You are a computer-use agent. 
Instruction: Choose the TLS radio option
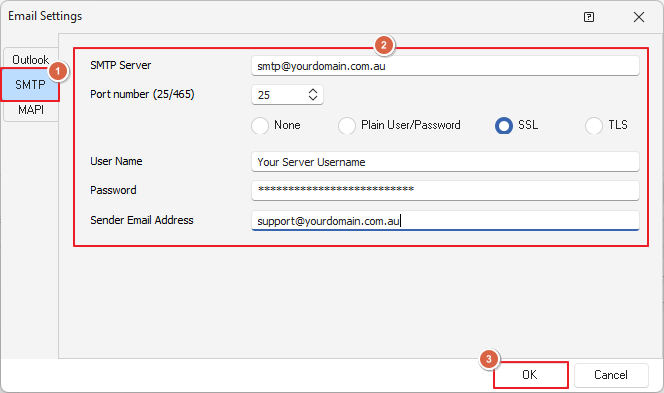pyautogui.click(x=593, y=125)
